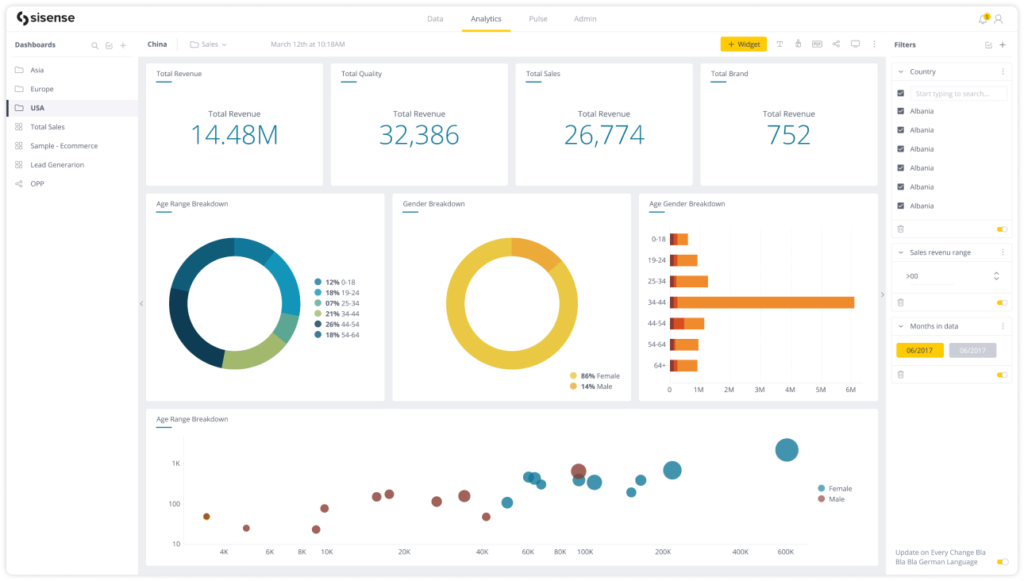Uncheck the first Albania checkbox
Screen dimensions: 1024x581
[900, 110]
